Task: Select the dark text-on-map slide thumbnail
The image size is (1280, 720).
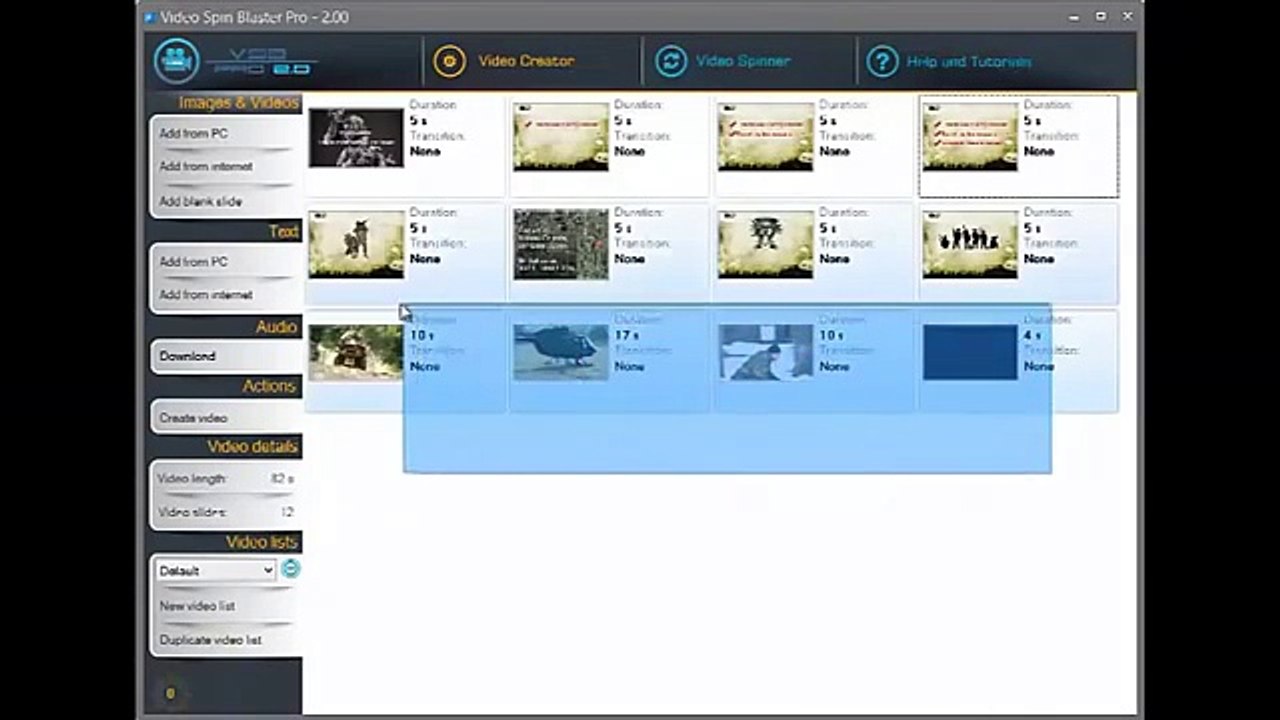Action: pyautogui.click(x=561, y=245)
